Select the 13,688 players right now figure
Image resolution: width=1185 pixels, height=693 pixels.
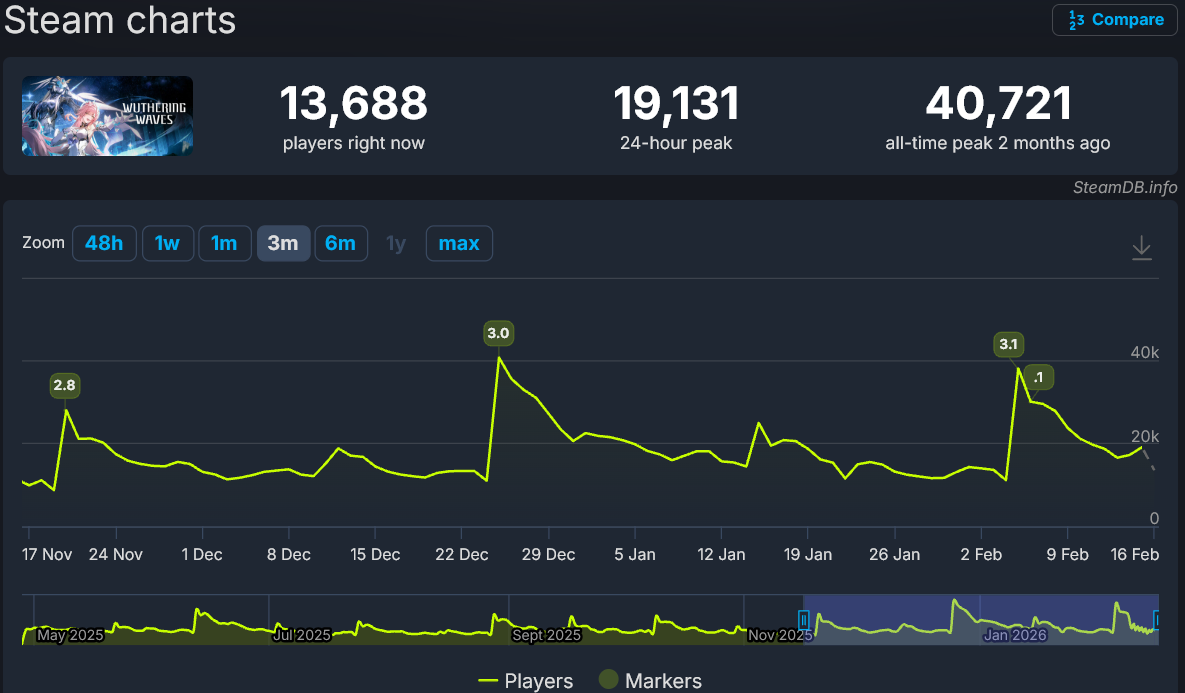[354, 104]
